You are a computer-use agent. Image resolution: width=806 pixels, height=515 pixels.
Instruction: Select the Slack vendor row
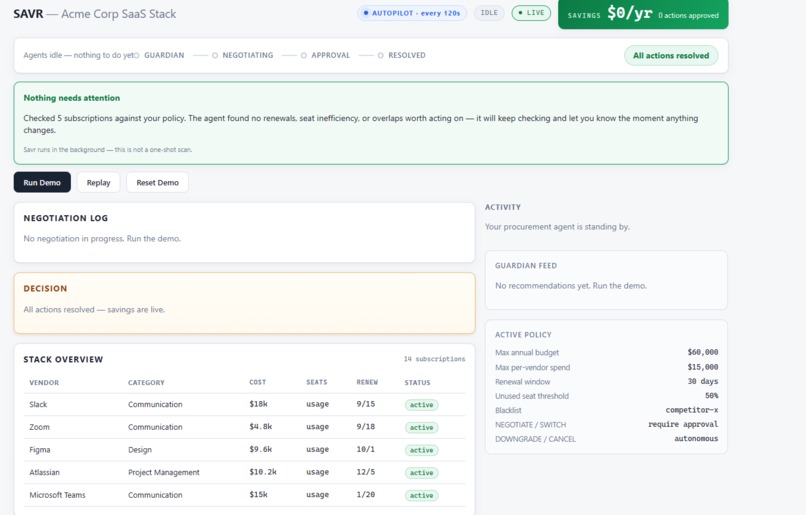coord(244,404)
